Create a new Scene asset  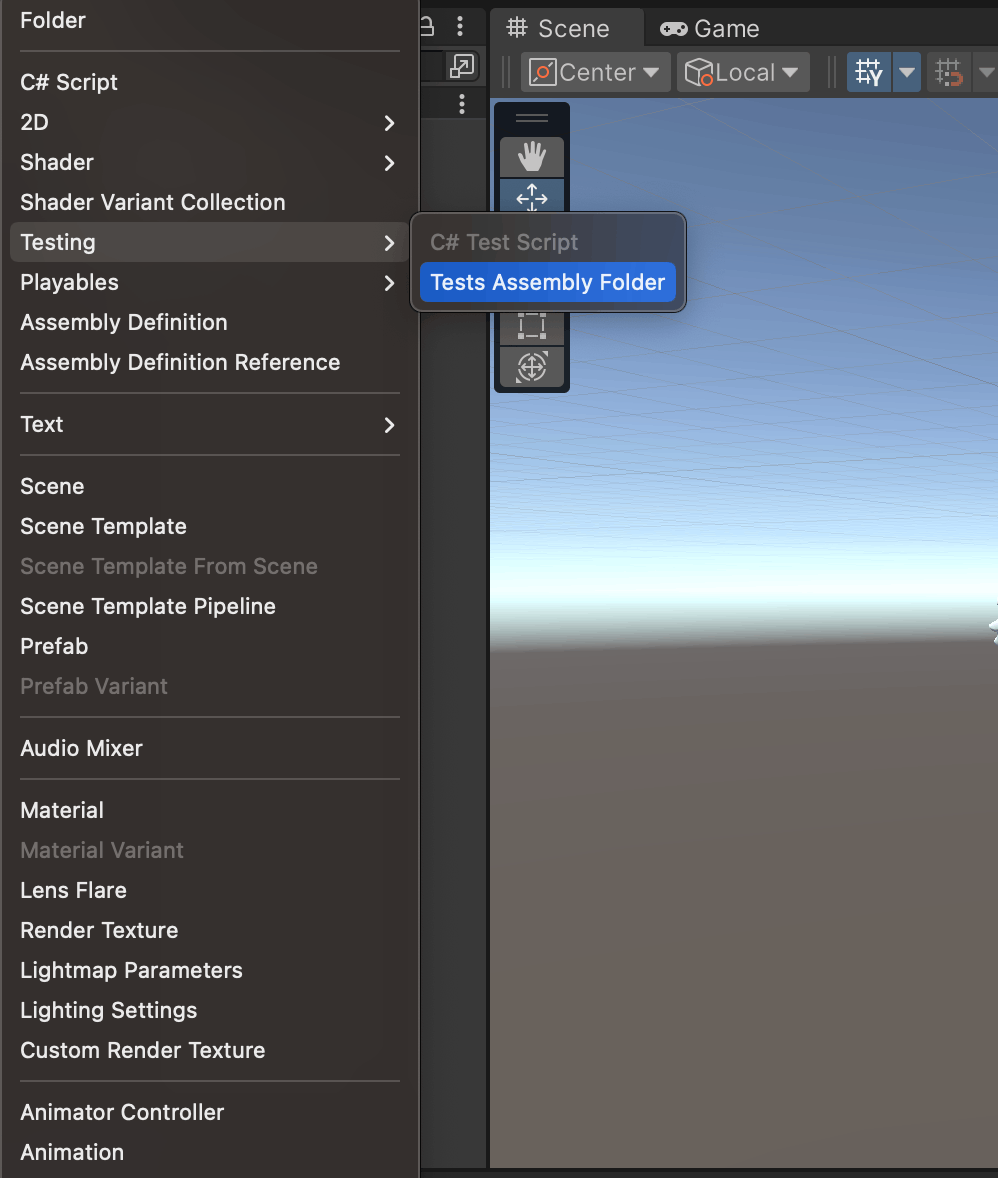tap(210, 486)
